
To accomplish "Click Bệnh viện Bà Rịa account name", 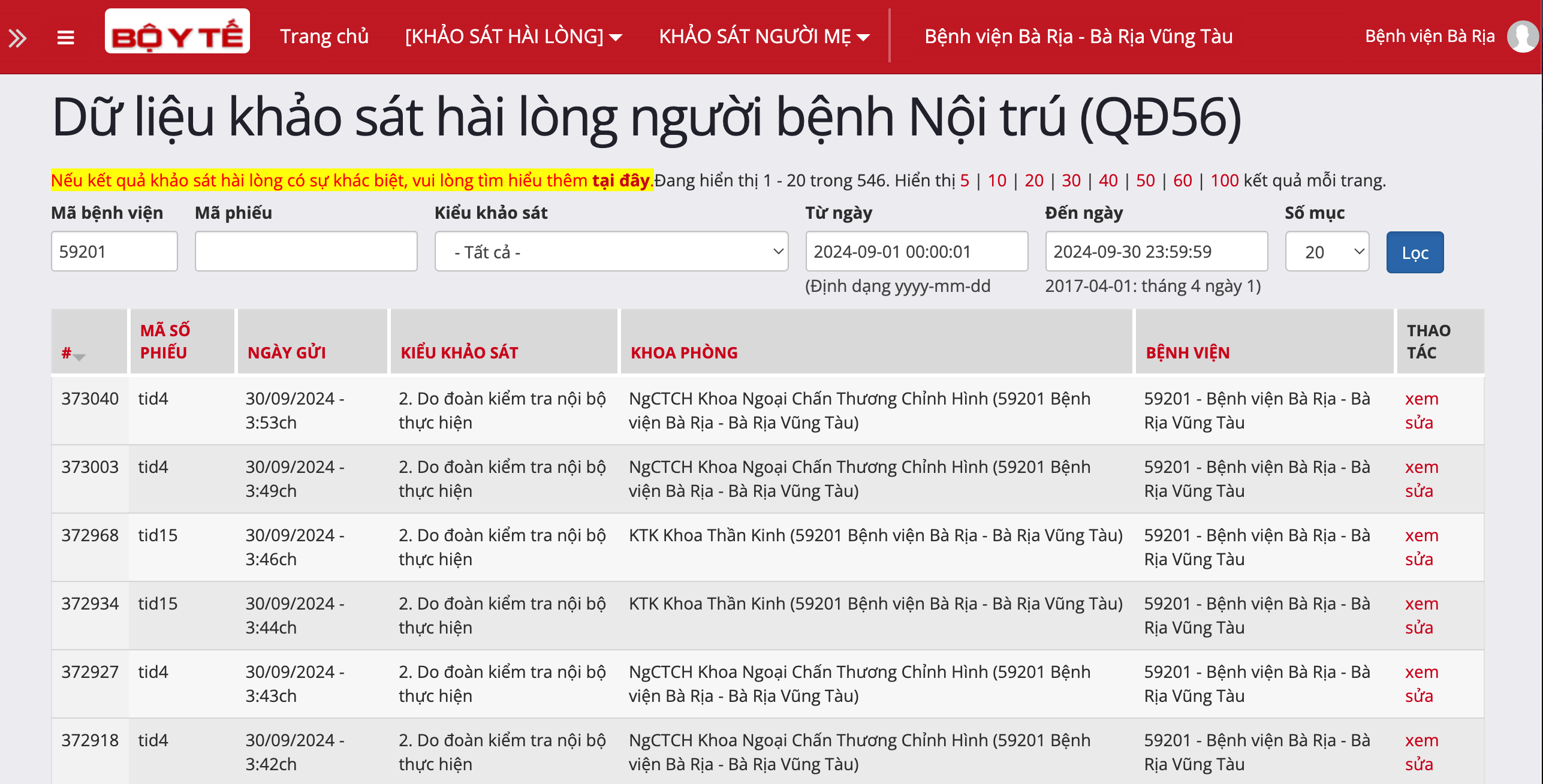I will point(1429,37).
